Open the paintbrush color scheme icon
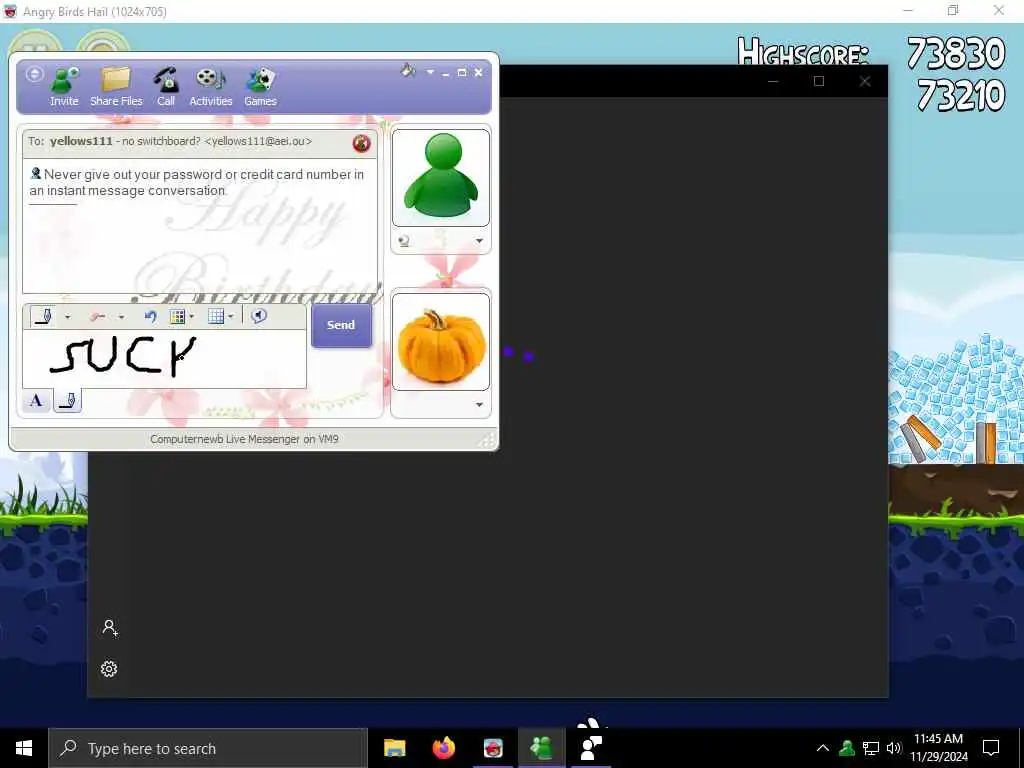1024x768 pixels. (408, 71)
